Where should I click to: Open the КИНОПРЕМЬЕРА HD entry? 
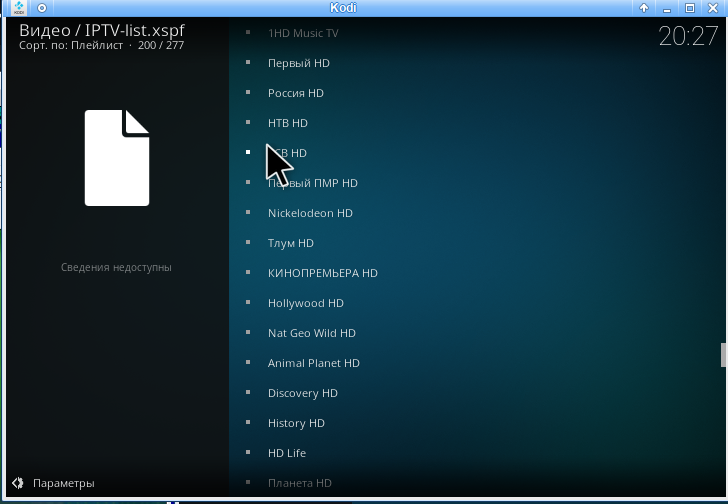click(x=322, y=273)
